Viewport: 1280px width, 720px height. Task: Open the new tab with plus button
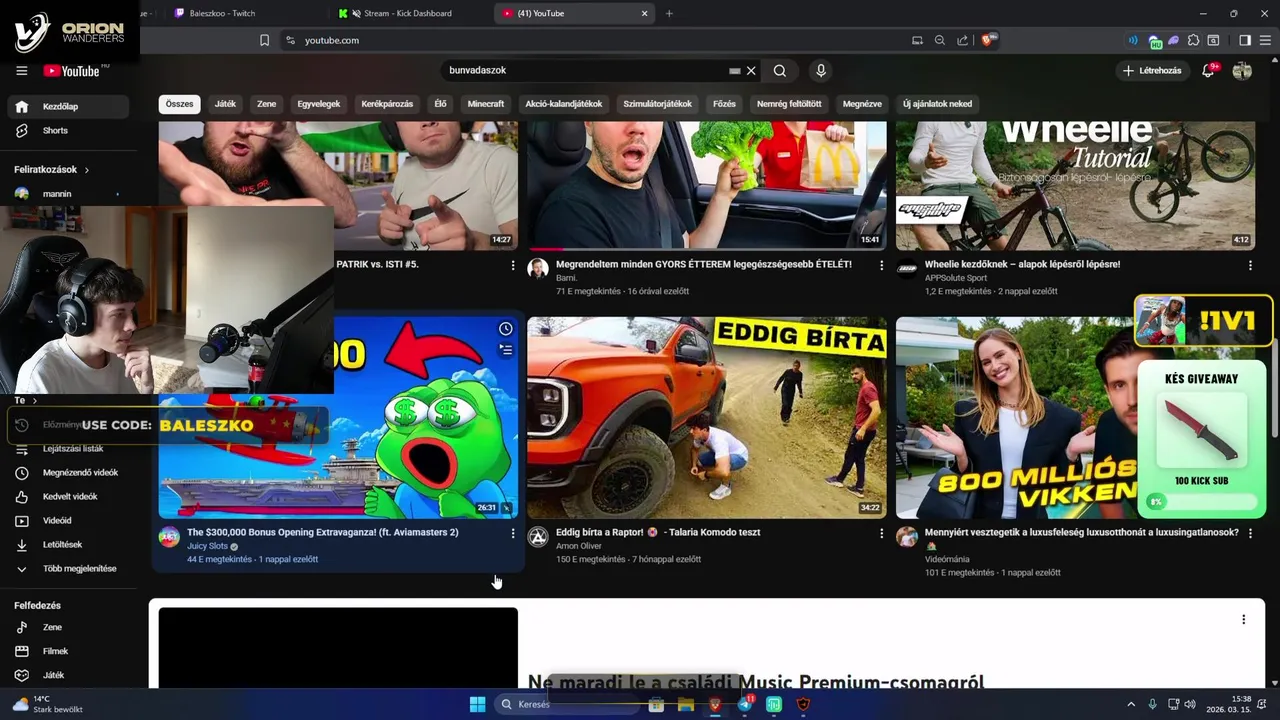(x=669, y=13)
